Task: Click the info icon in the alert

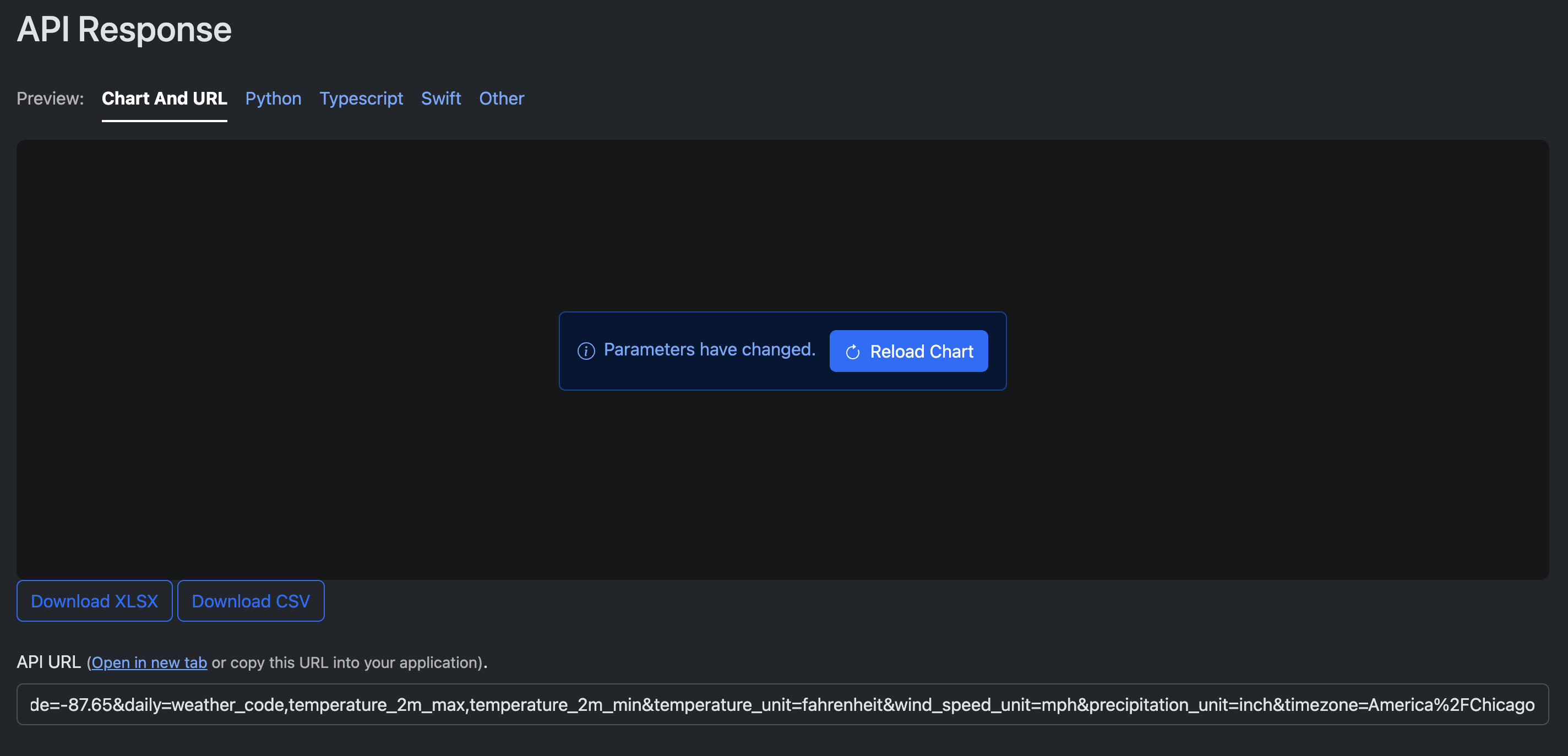Action: coord(586,351)
